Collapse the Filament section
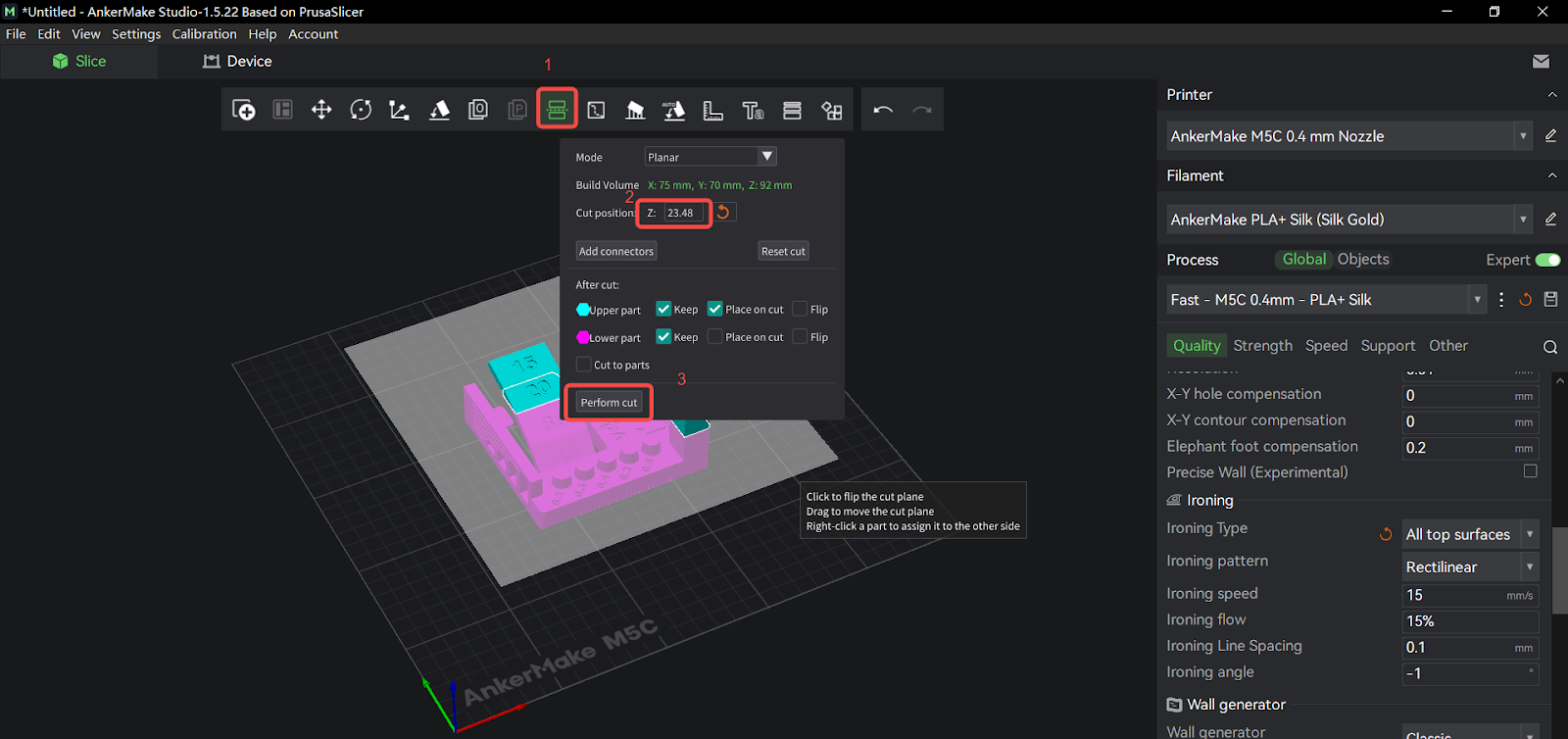The width and height of the screenshot is (1568, 739). [1552, 176]
